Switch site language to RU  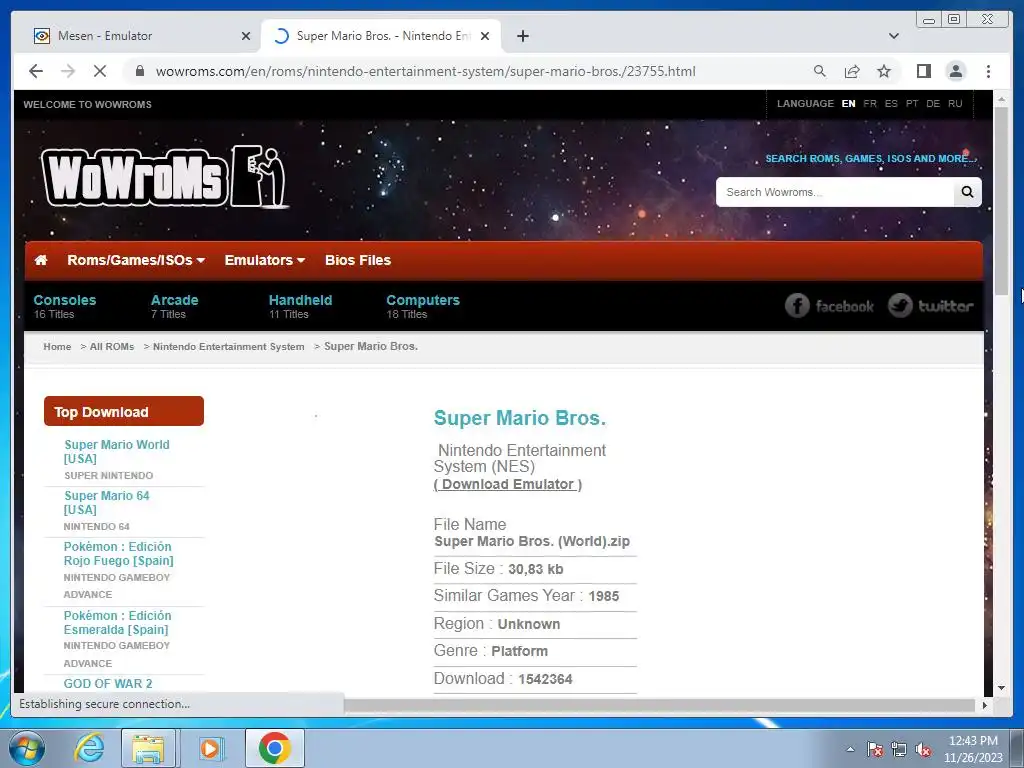point(955,104)
